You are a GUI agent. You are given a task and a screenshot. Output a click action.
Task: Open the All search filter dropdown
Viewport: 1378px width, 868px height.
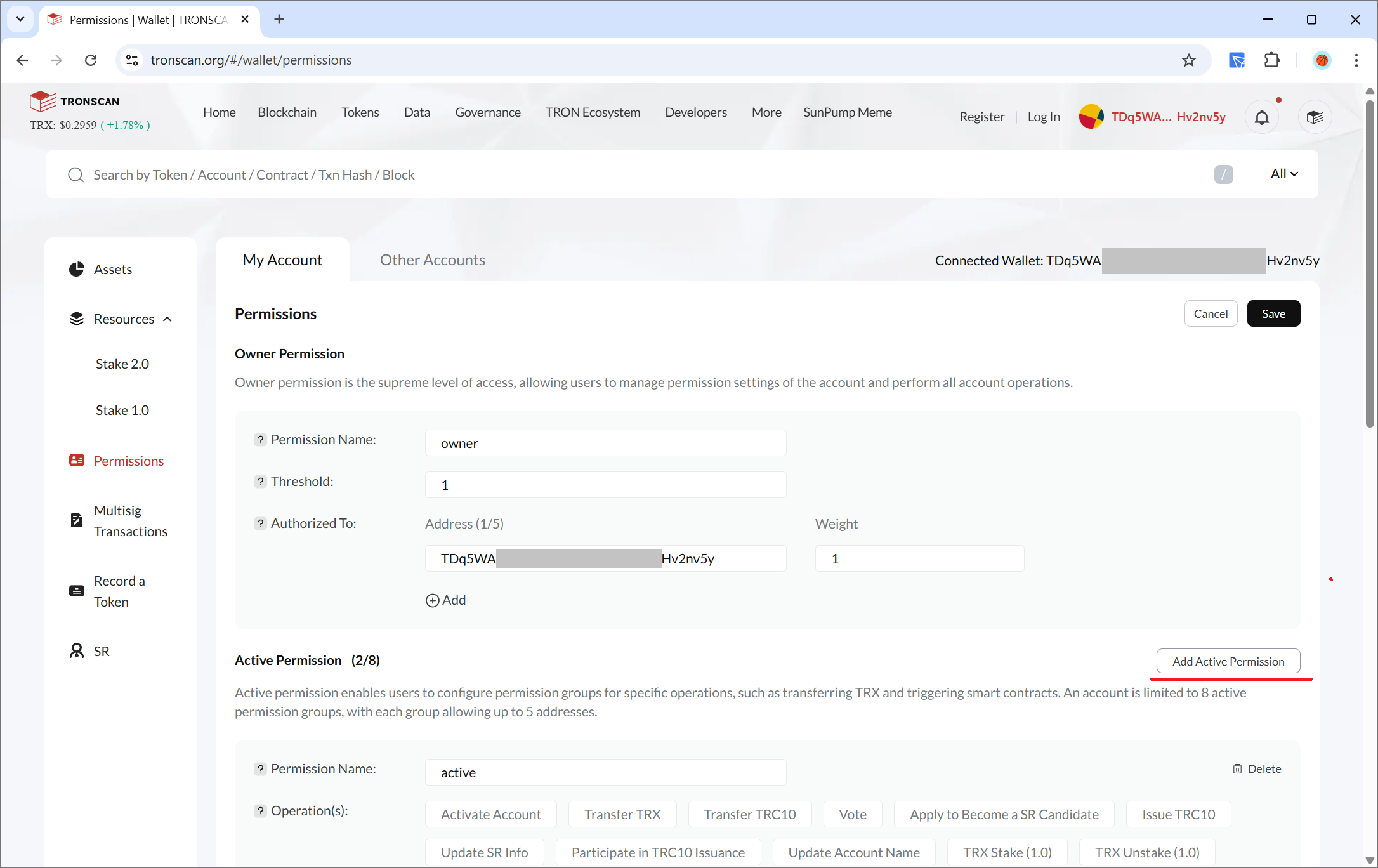(1284, 174)
